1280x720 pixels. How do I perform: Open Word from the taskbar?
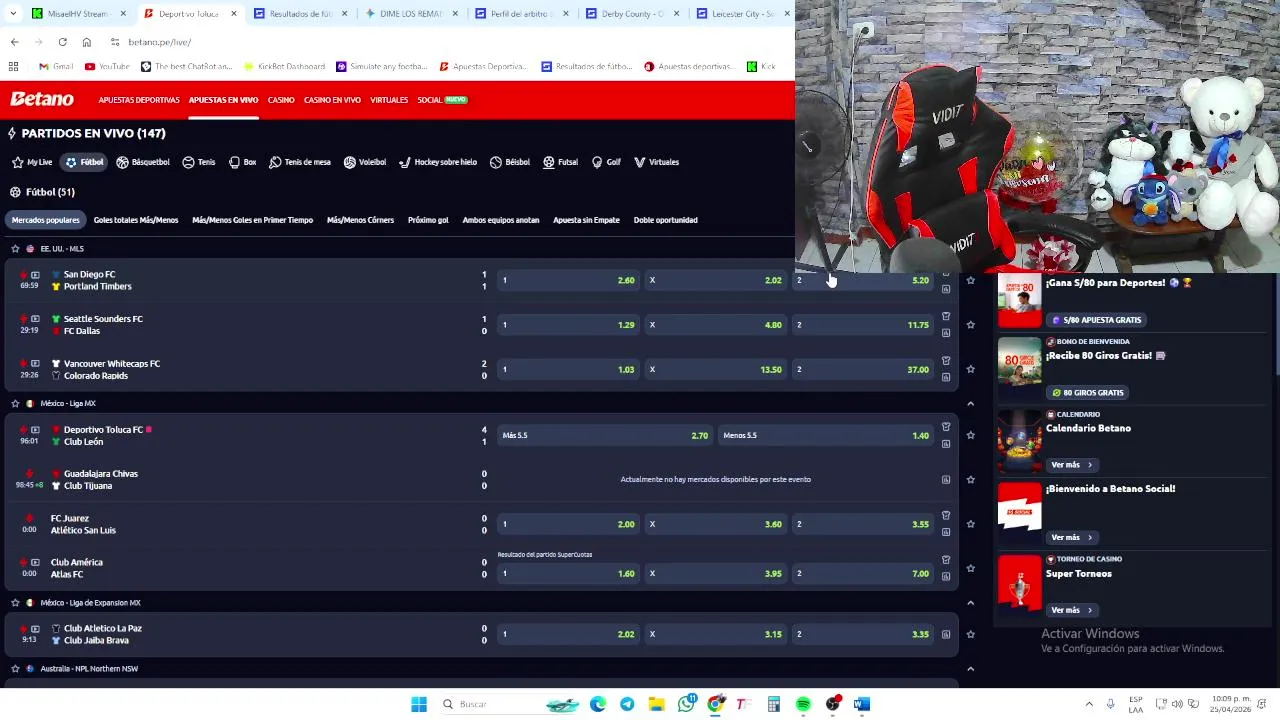pyautogui.click(x=862, y=705)
